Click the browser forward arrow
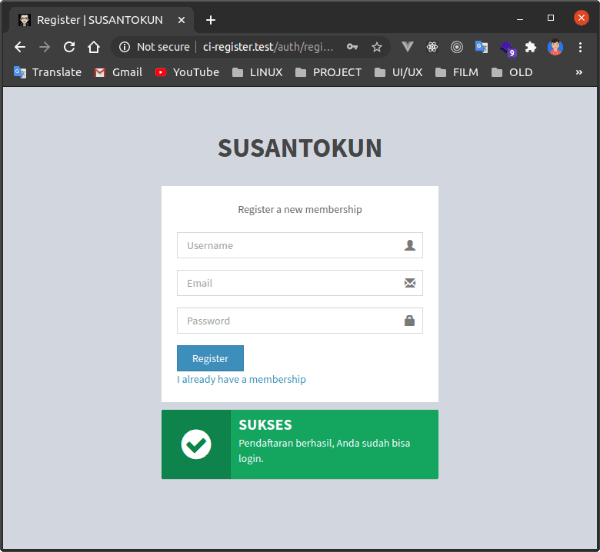The height and width of the screenshot is (552, 600). point(44,47)
